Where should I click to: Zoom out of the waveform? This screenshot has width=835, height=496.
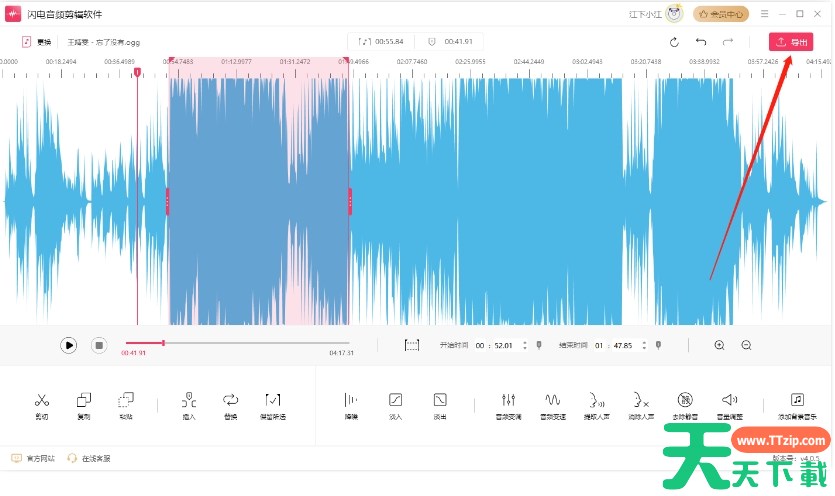[746, 345]
